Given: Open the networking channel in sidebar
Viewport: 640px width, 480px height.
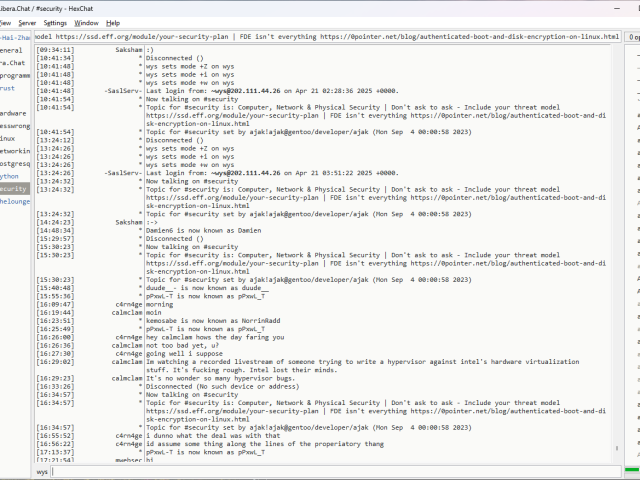Looking at the screenshot, I should pos(14,150).
